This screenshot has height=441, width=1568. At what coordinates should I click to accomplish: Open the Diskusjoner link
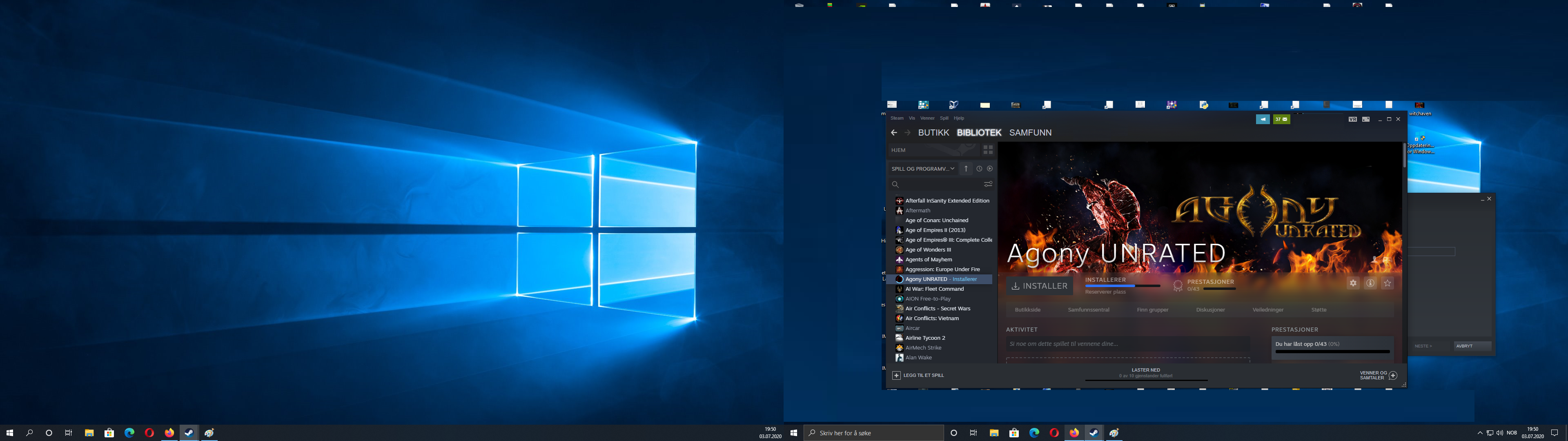point(1211,310)
